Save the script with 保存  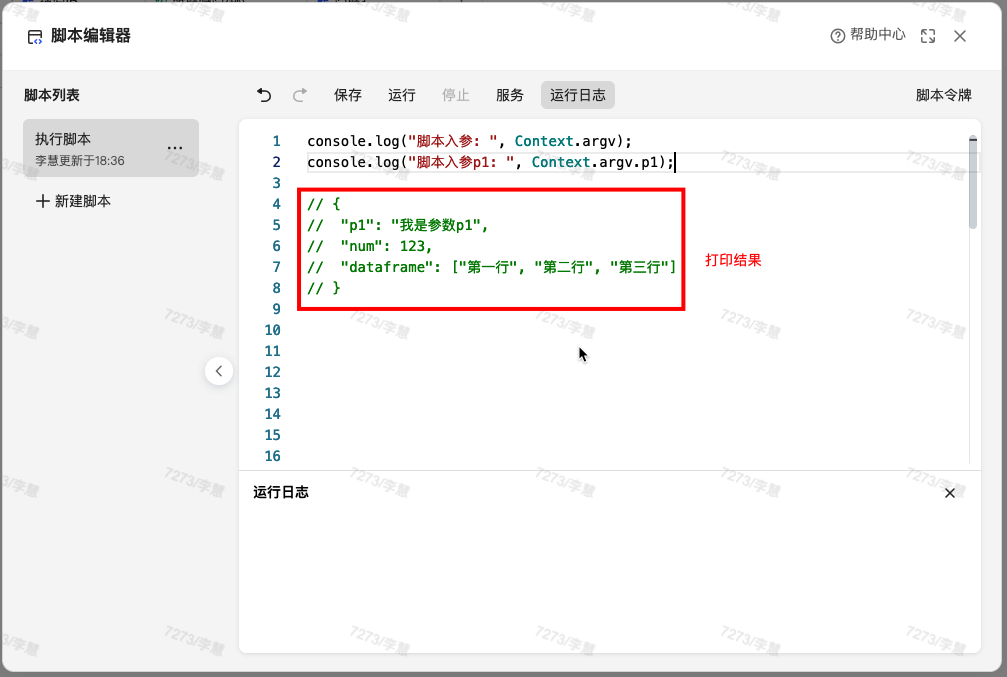(348, 95)
